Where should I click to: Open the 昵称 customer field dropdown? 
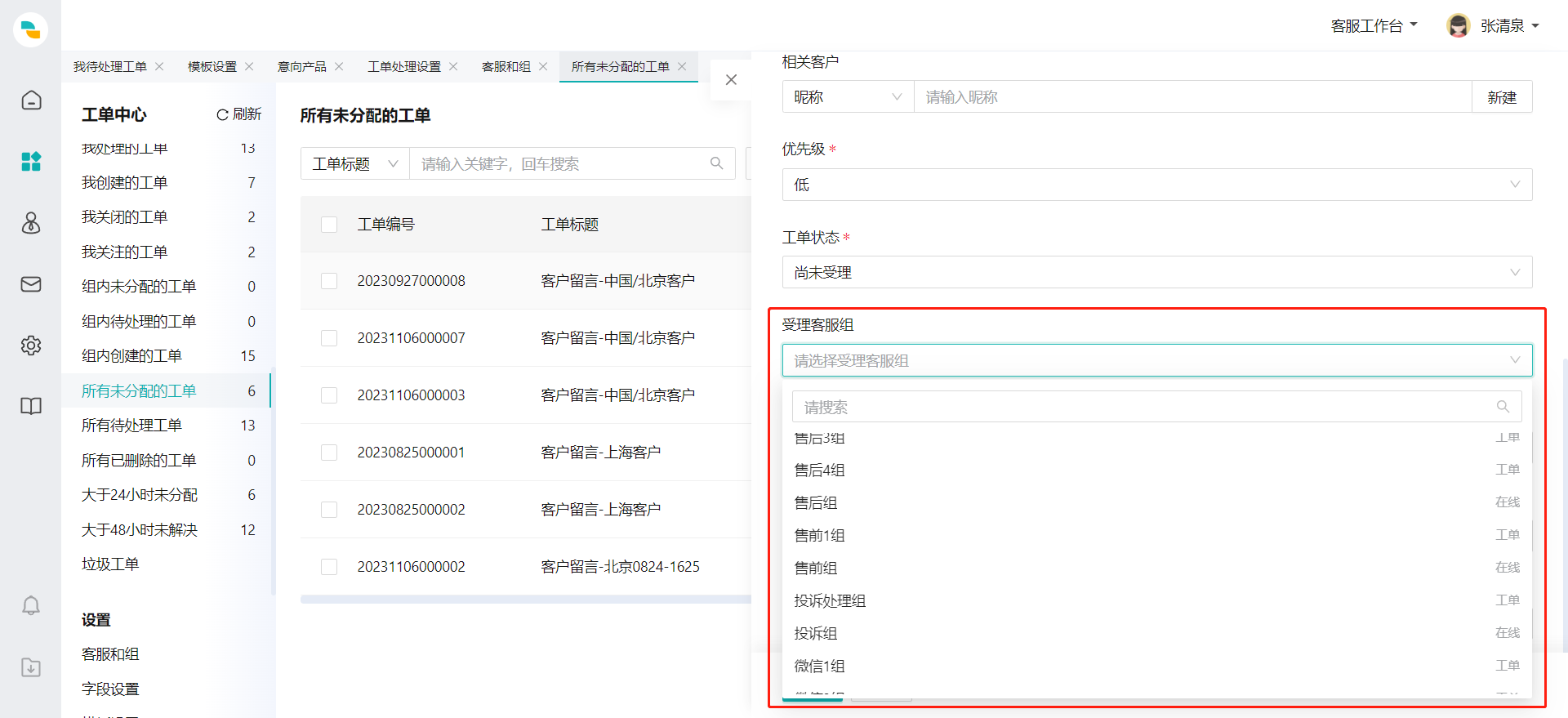click(848, 96)
